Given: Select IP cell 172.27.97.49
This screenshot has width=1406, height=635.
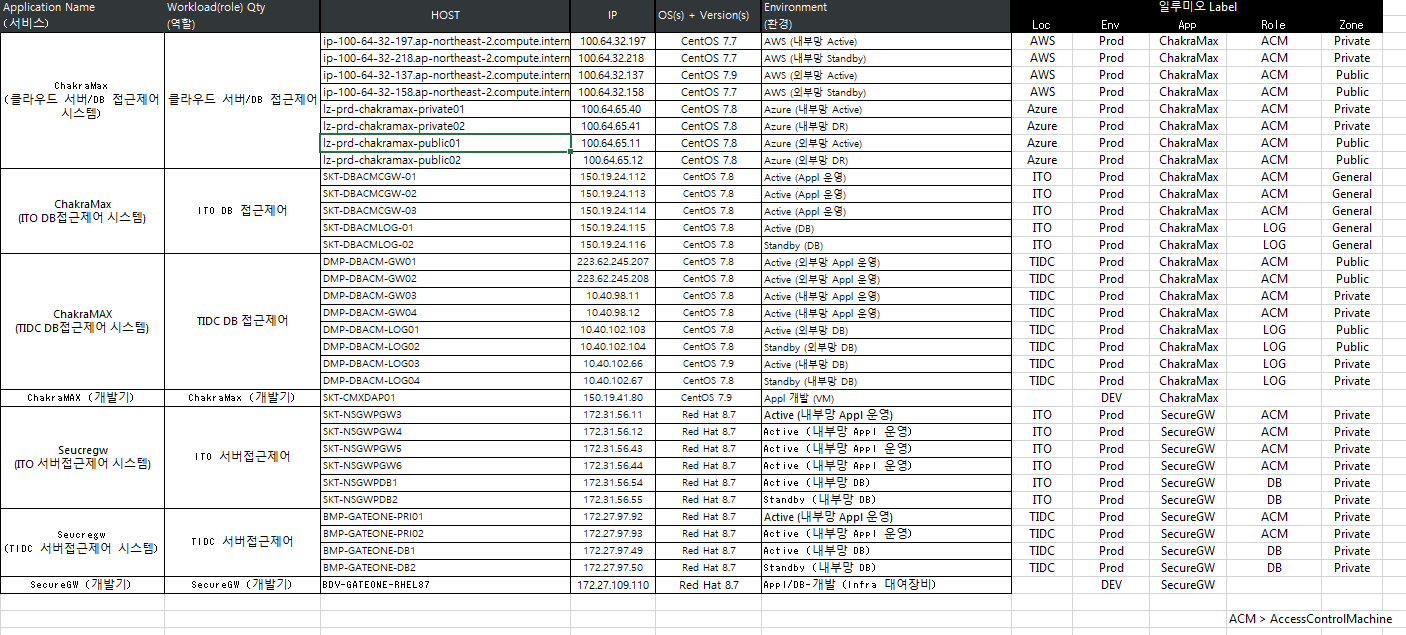Looking at the screenshot, I should [x=612, y=551].
